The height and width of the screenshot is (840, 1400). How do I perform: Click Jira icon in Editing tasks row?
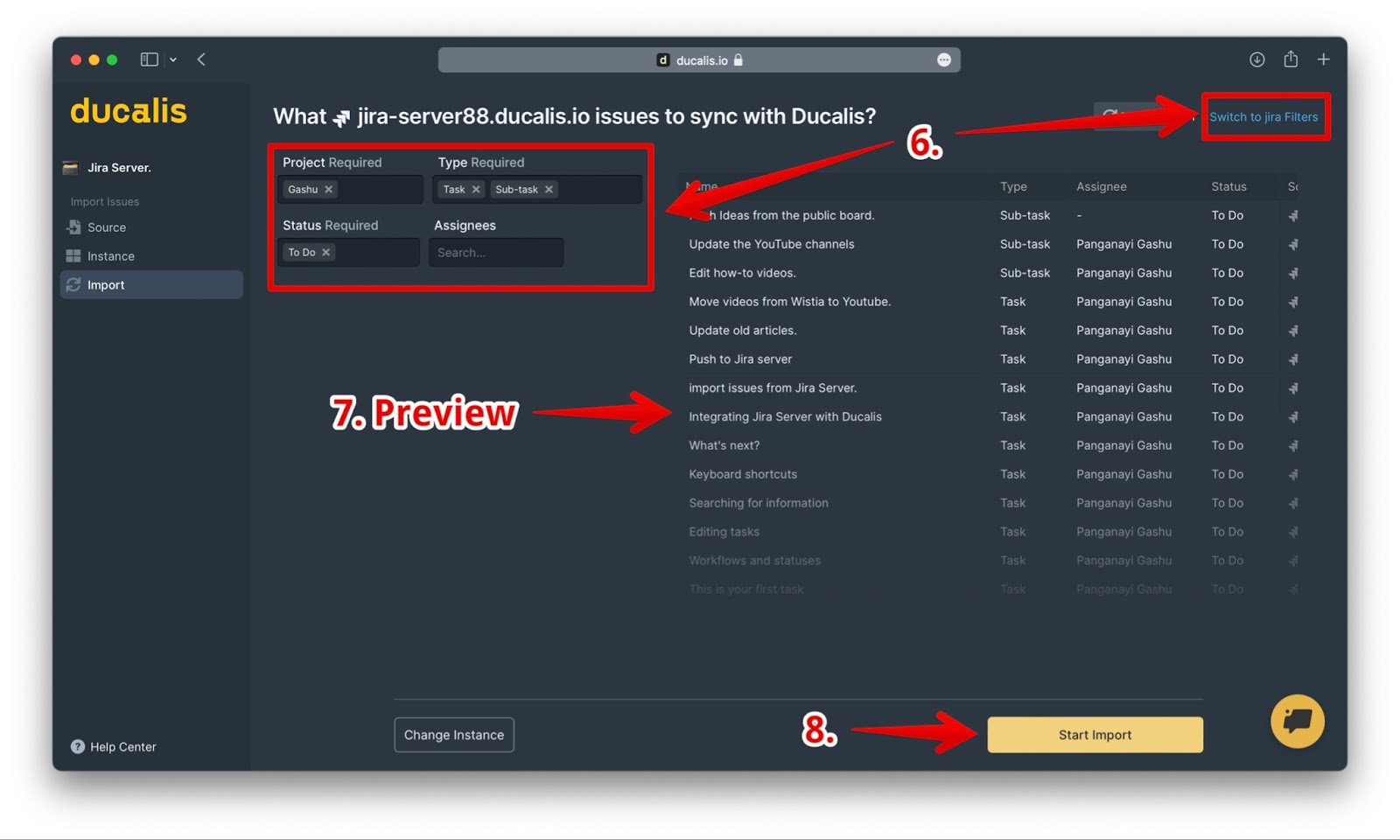click(1293, 532)
